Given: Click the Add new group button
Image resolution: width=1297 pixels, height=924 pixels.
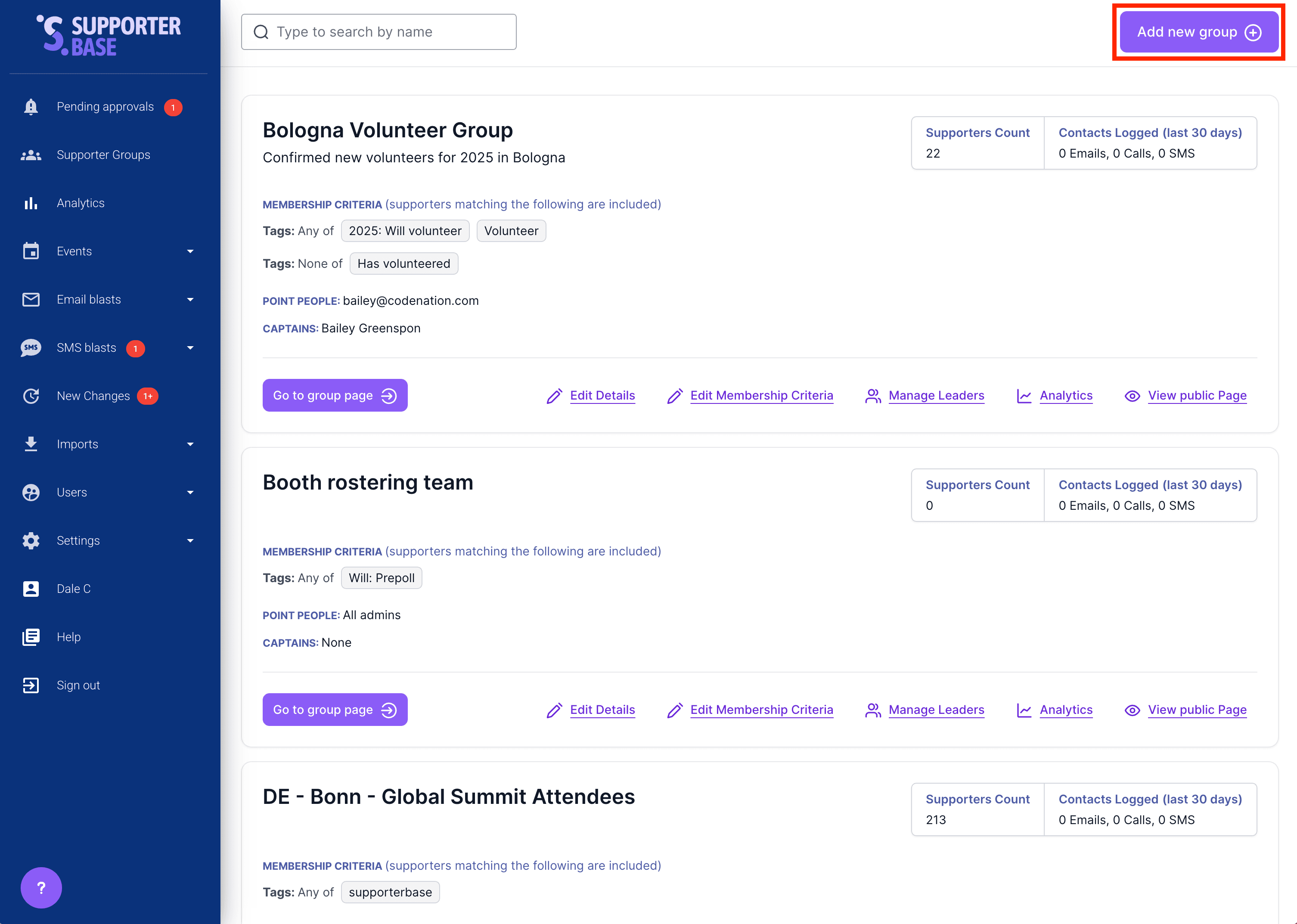Looking at the screenshot, I should pos(1198,32).
